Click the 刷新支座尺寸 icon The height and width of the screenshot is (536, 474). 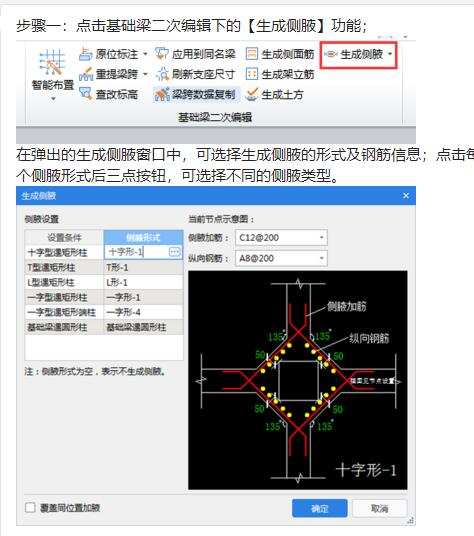pyautogui.click(x=162, y=74)
